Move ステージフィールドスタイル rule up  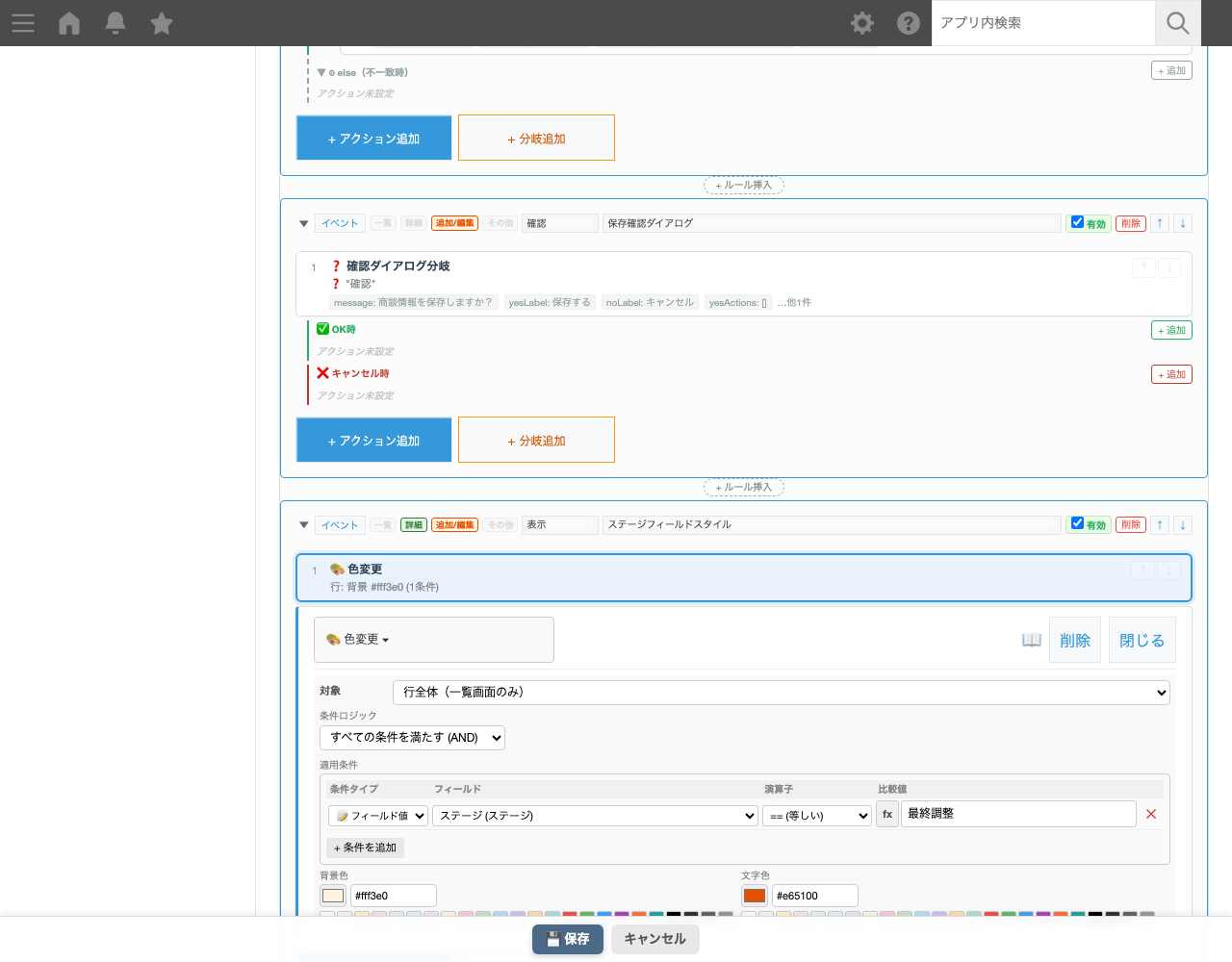click(1160, 525)
